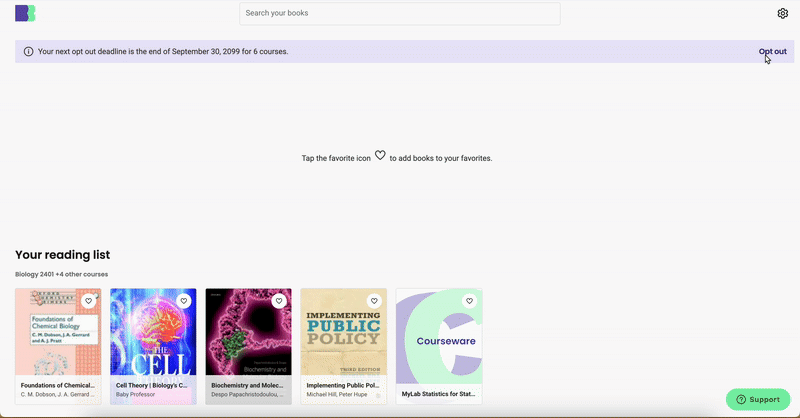Click the info icon in deadline banner
800x418 pixels.
[28, 51]
